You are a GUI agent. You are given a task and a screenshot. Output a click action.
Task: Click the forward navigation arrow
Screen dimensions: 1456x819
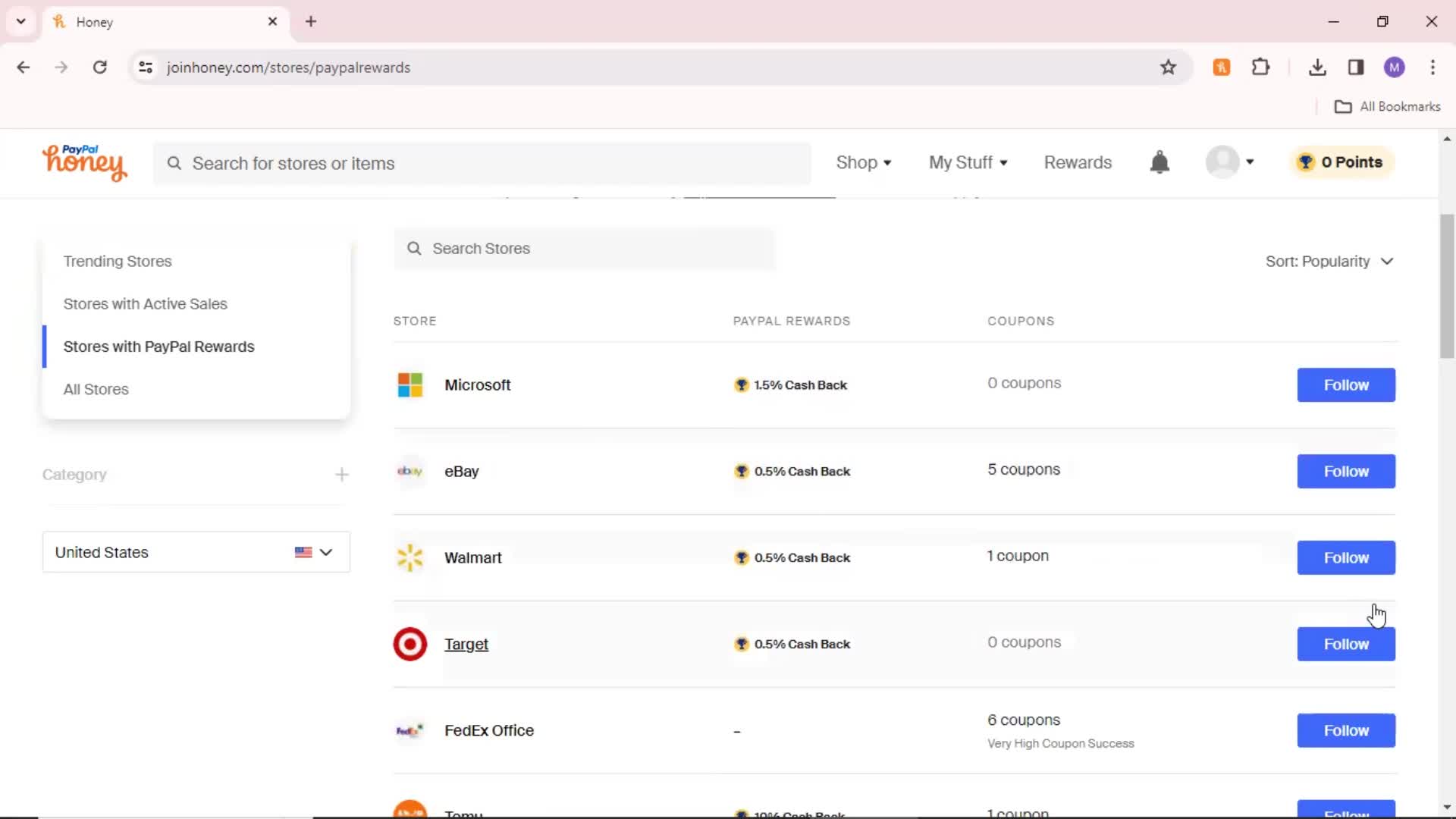click(61, 67)
